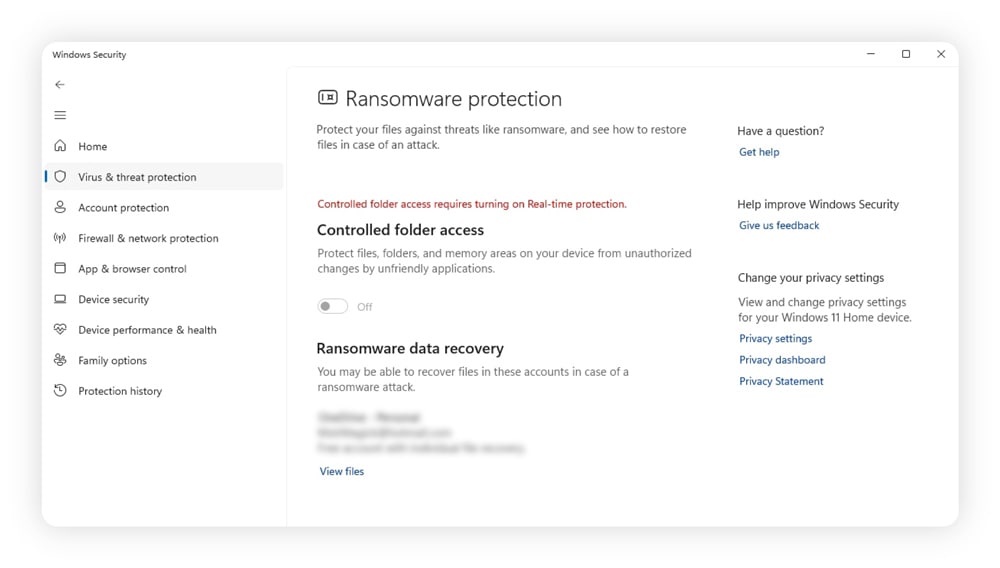
Task: Click the Ransomware protection header icon
Action: pos(328,98)
